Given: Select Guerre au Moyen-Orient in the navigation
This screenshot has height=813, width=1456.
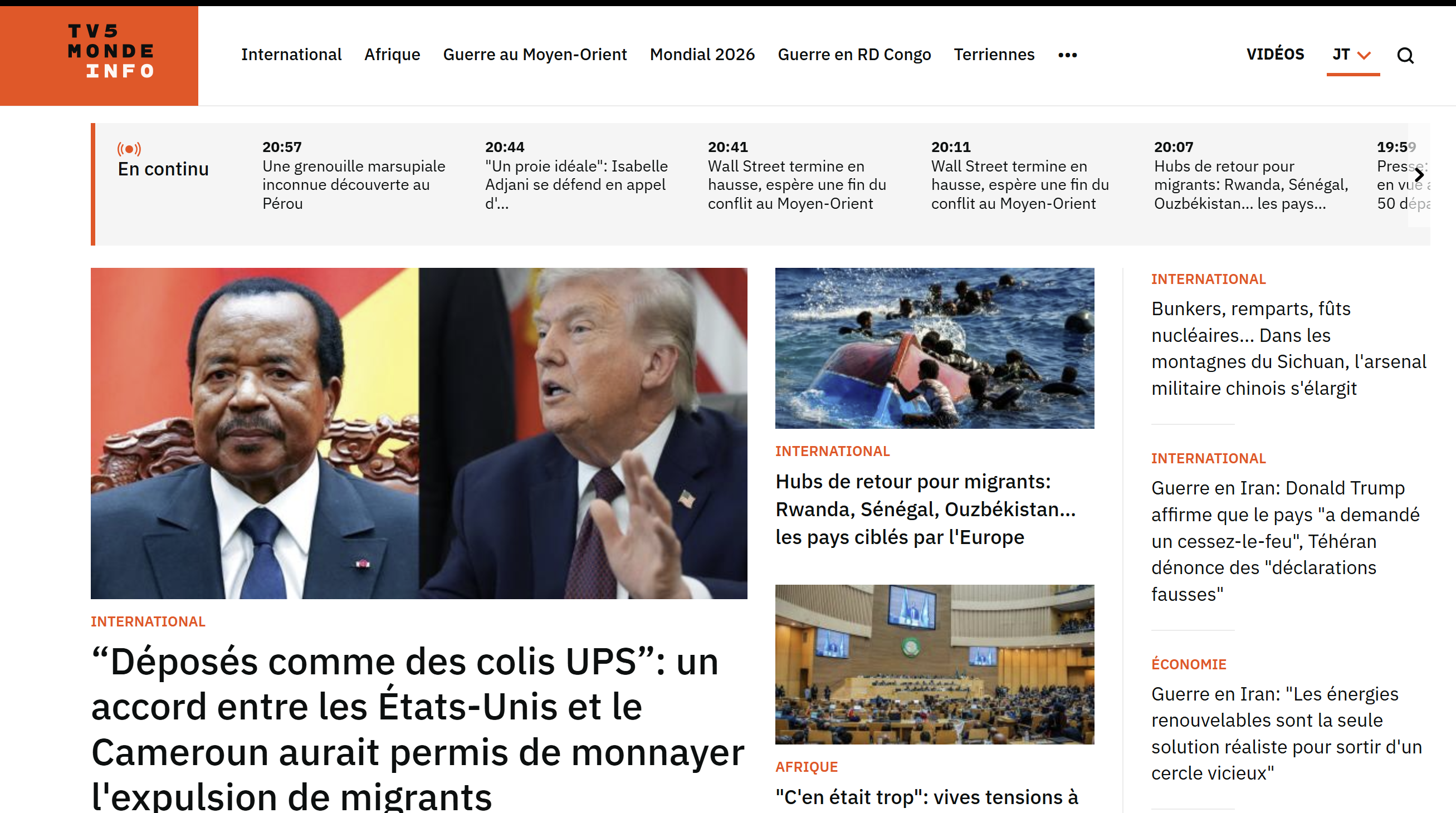Looking at the screenshot, I should coord(535,54).
